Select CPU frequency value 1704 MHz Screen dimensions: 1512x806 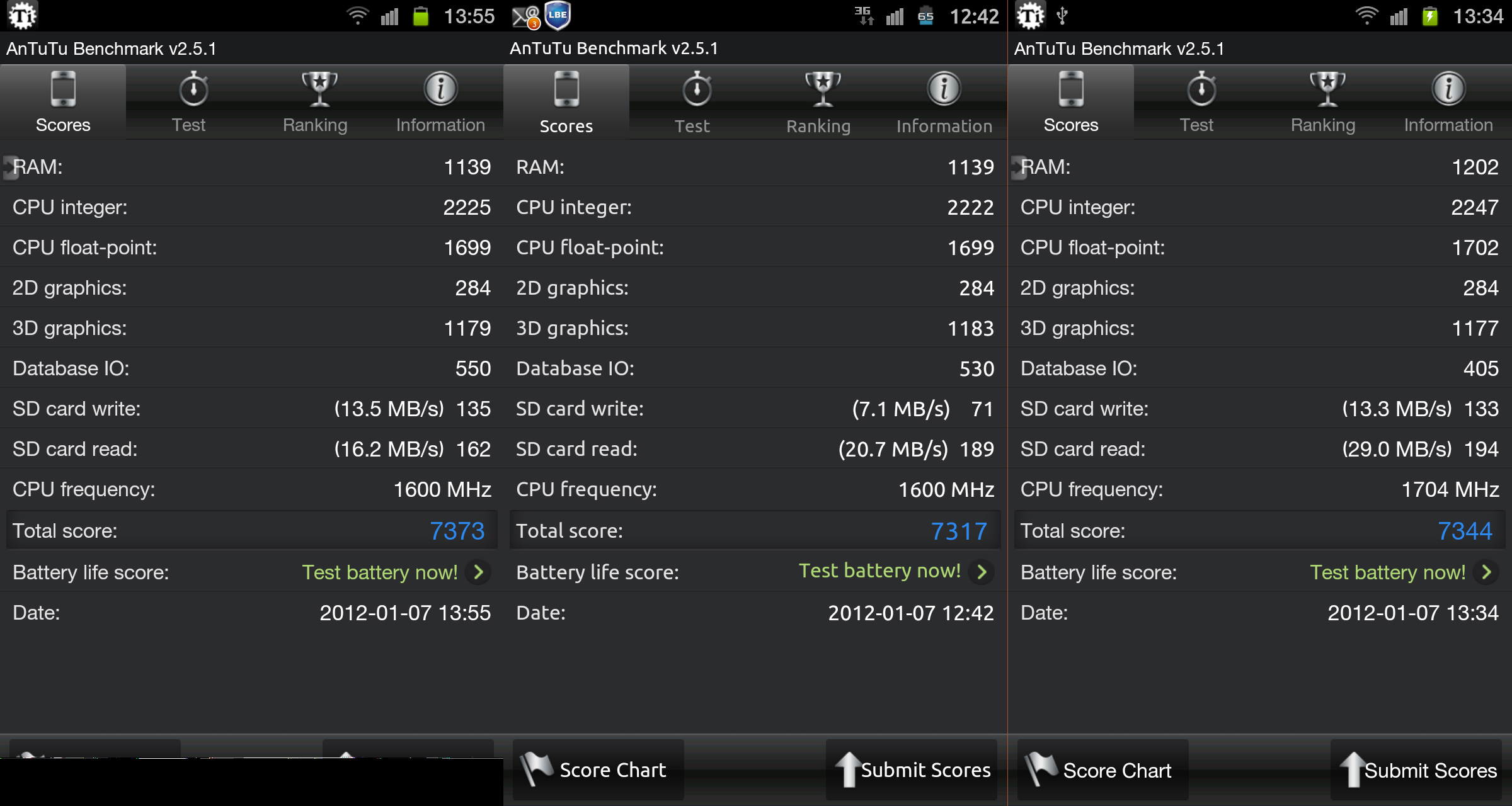[1450, 489]
